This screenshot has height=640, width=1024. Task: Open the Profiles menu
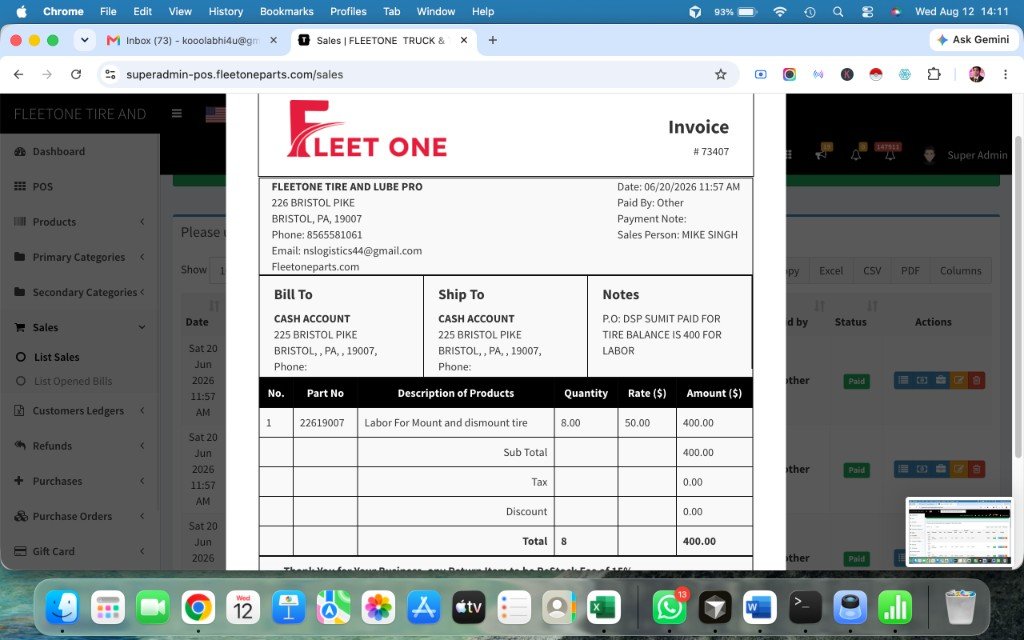[348, 12]
